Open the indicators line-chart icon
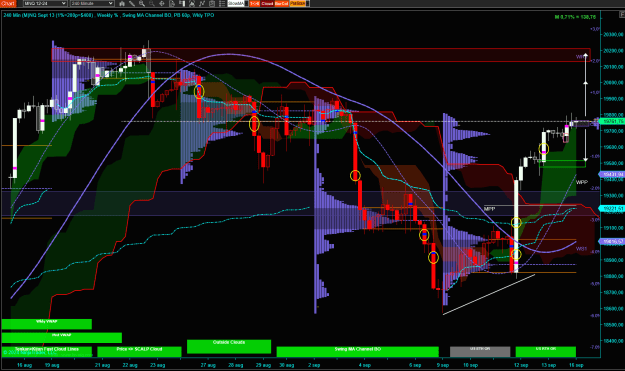Viewport: 625px width, 371px height. click(x=202, y=4)
